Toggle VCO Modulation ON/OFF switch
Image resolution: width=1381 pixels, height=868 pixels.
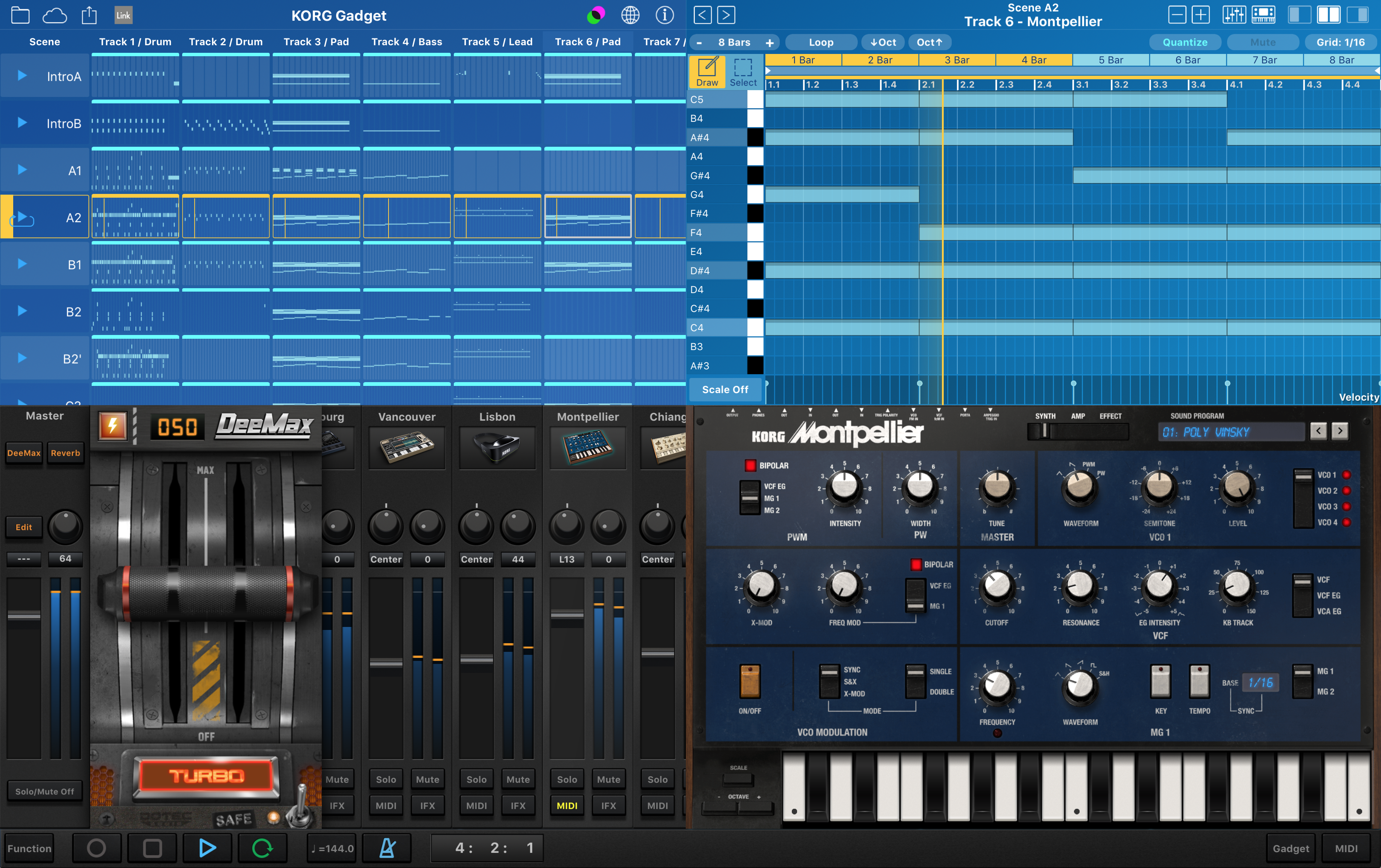(750, 682)
